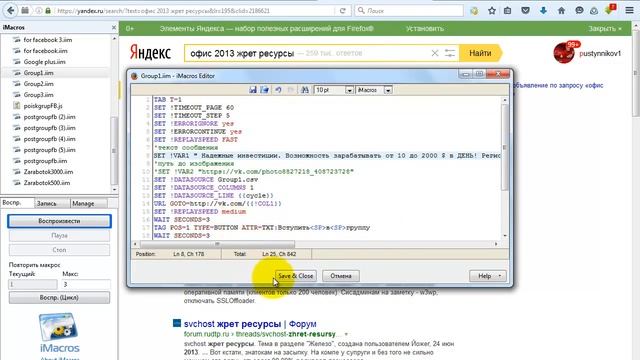Open downloads with the blue arrow icon
The width and height of the screenshot is (640, 360).
(x=543, y=11)
